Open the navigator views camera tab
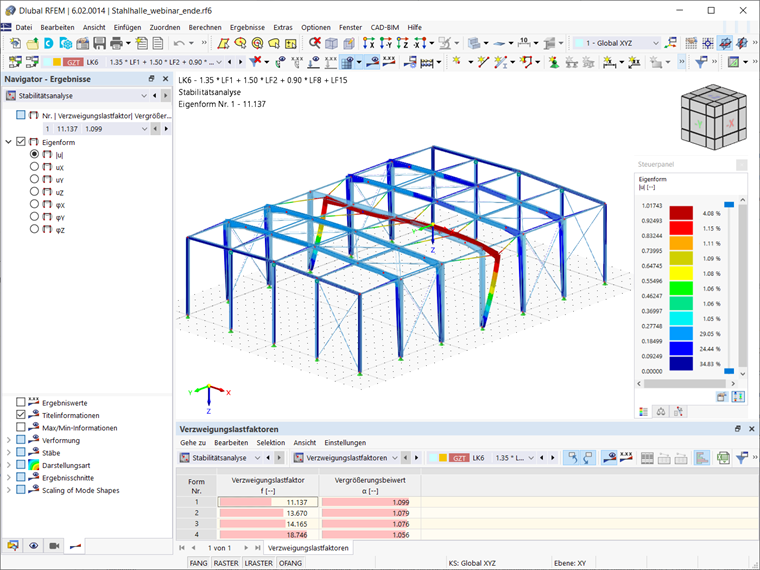Viewport: 760px width, 570px height. coord(54,546)
